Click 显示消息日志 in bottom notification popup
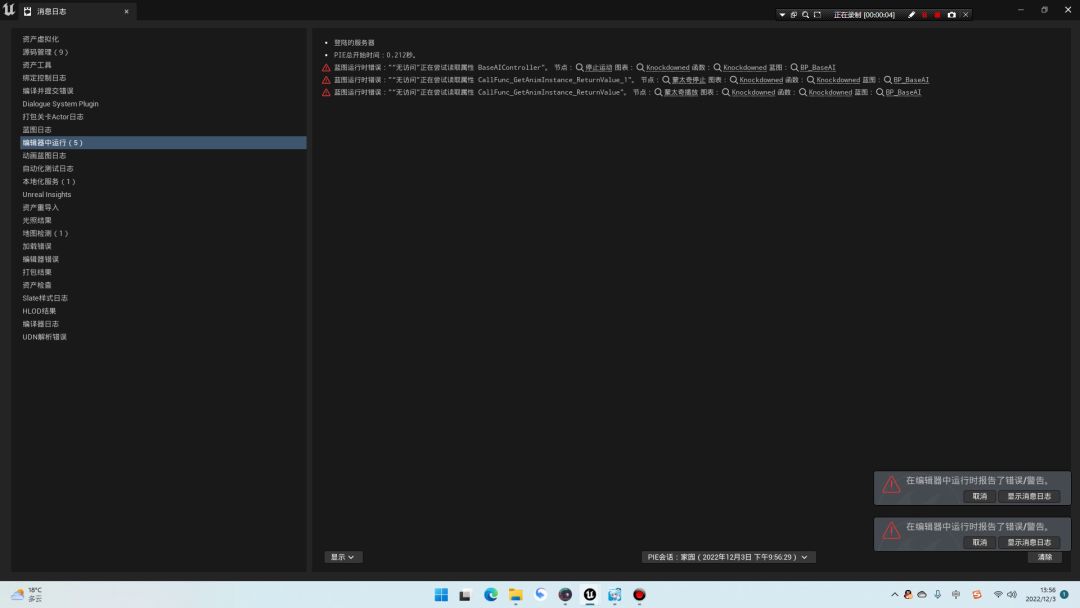The image size is (1080, 608). 1028,542
